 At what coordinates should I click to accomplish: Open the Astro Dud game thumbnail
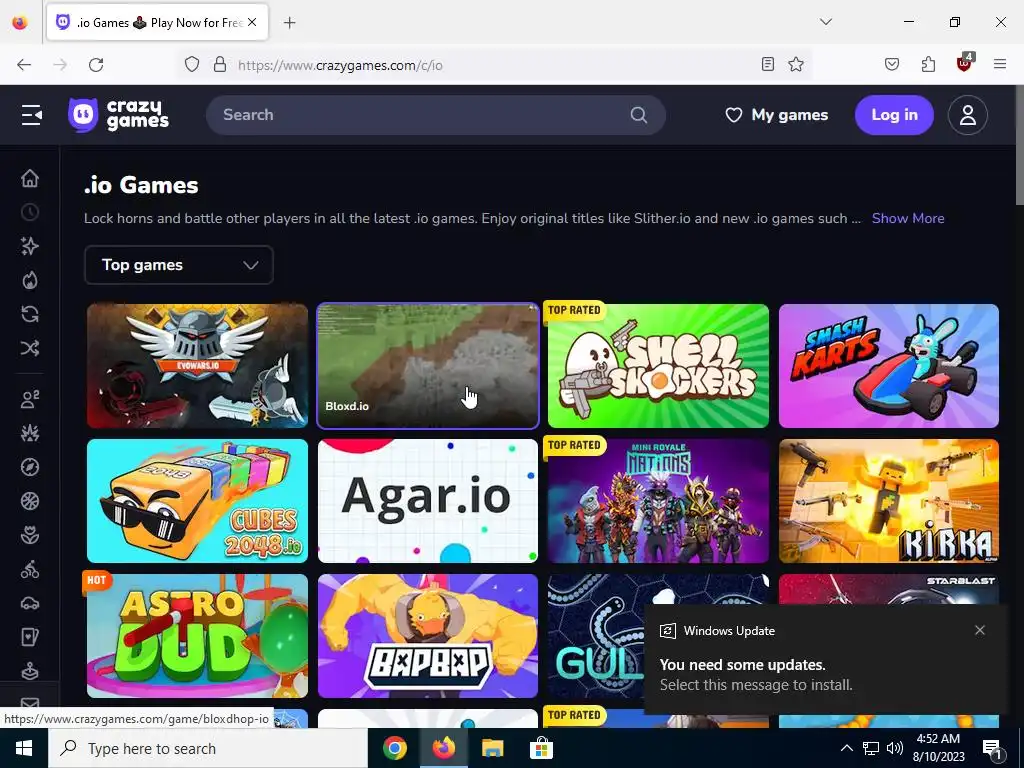197,636
